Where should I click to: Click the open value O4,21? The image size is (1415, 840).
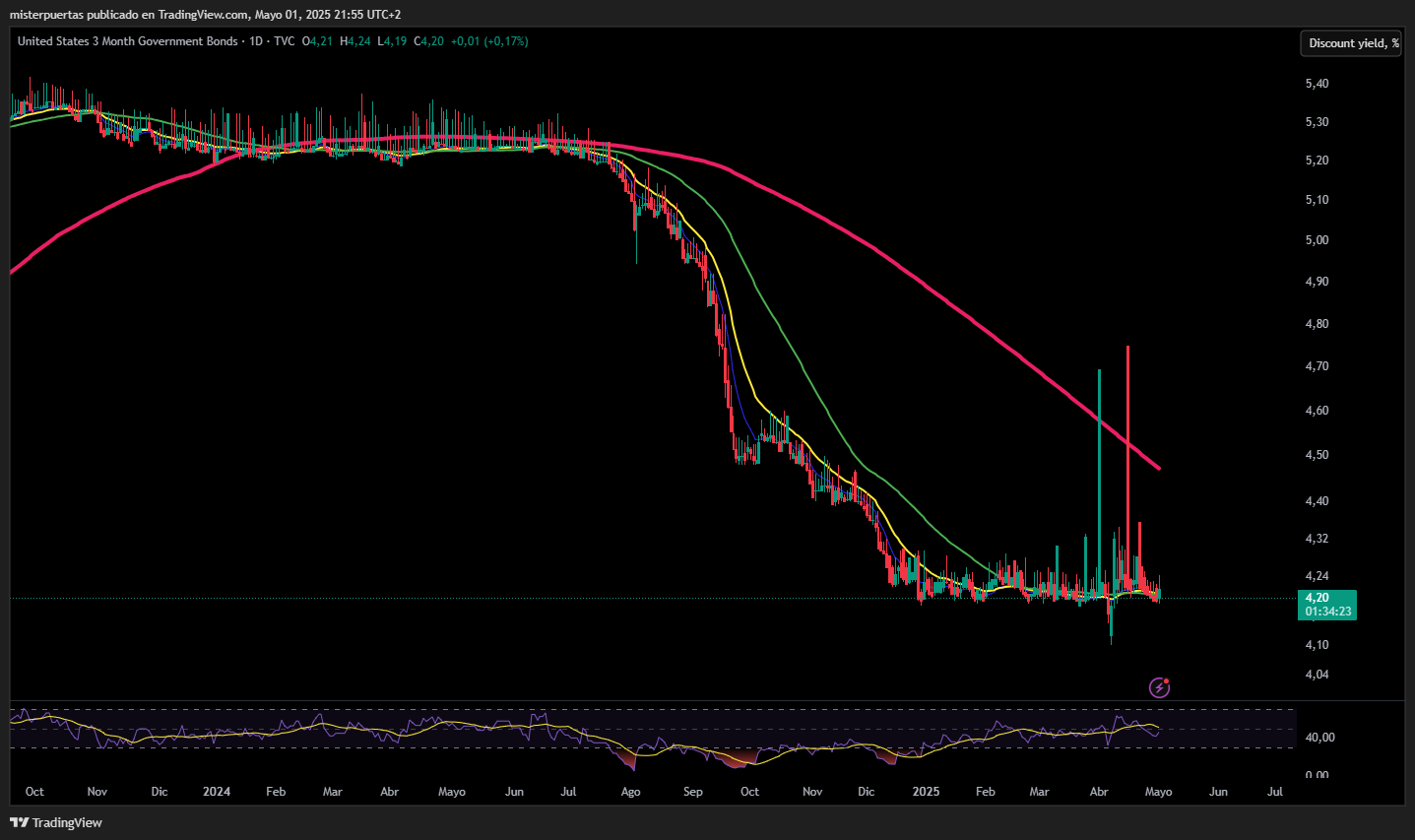[x=317, y=41]
